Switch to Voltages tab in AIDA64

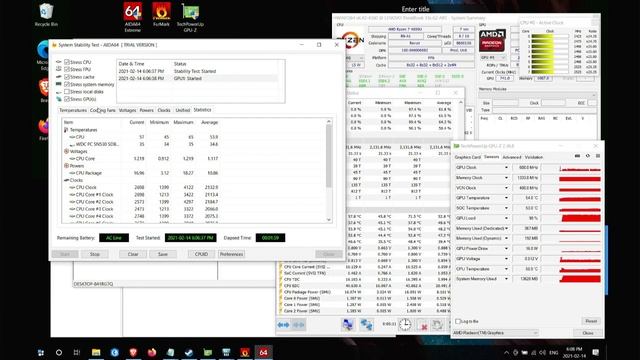tap(127, 110)
